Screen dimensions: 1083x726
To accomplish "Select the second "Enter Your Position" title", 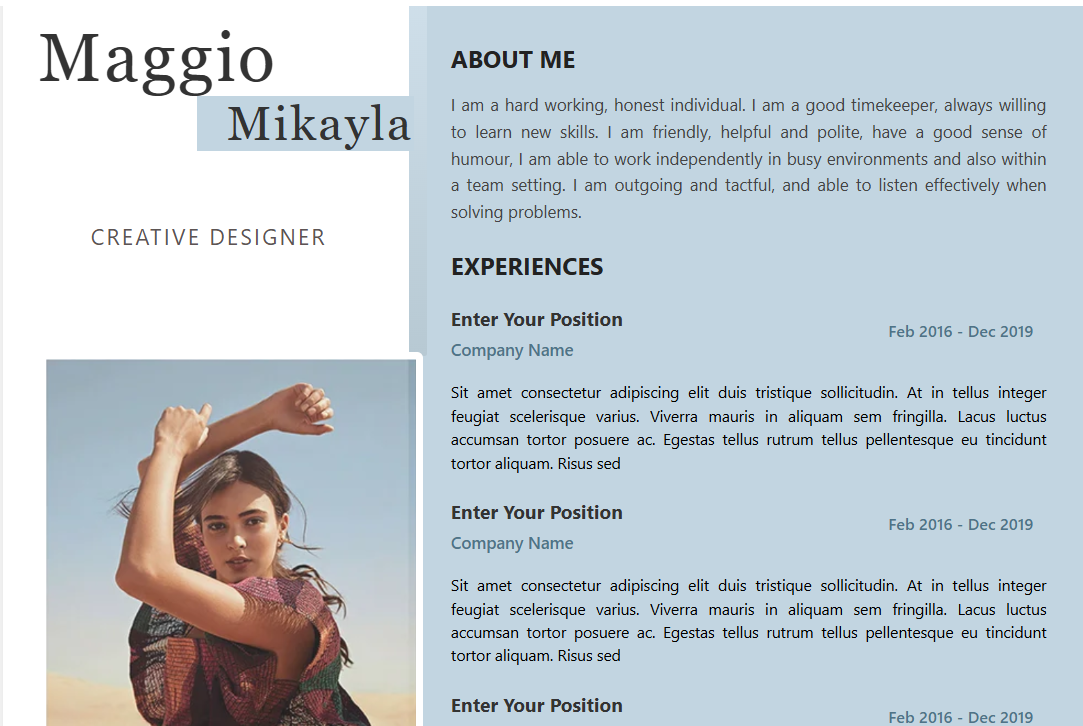I will [537, 513].
